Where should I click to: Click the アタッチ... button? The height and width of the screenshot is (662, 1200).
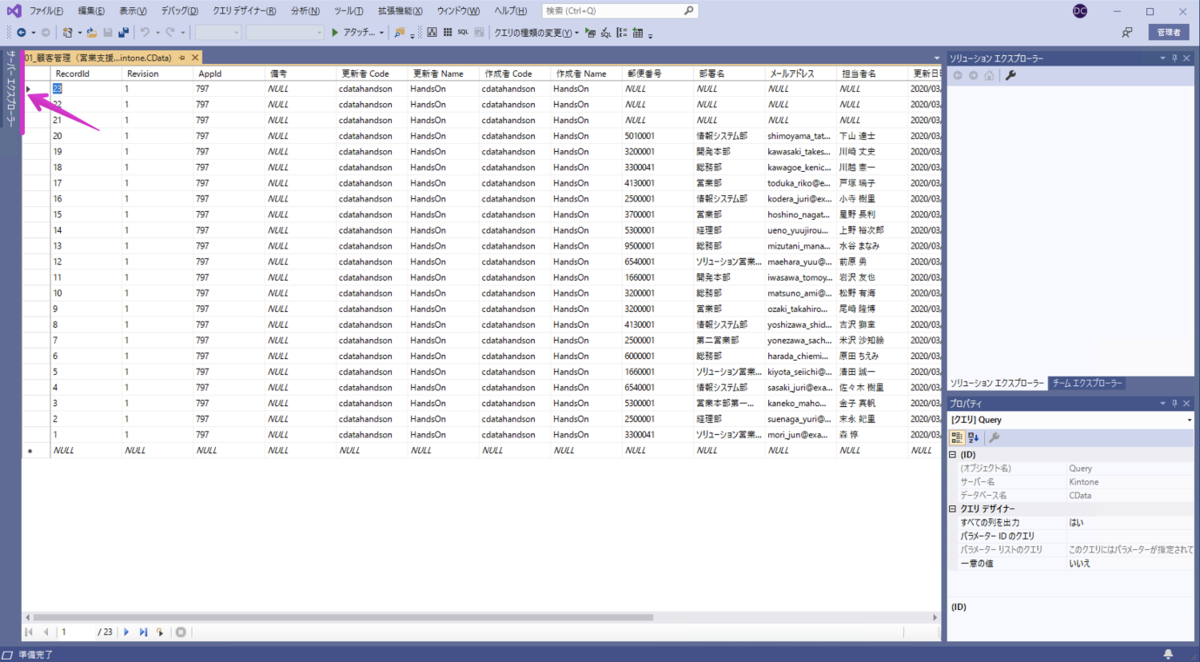pos(358,32)
